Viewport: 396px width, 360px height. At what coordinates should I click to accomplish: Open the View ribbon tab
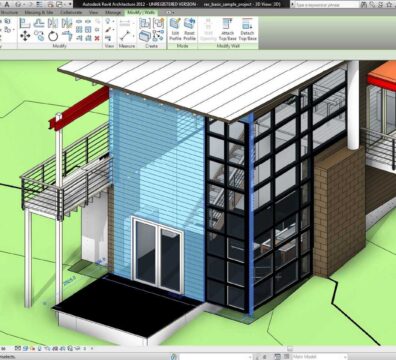coord(94,12)
